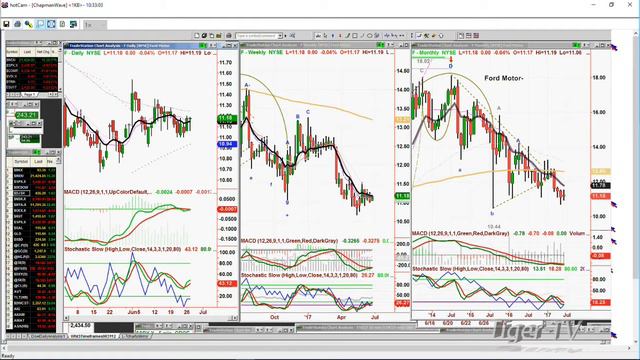Click green symbol link box on Daily chart
This screenshot has height=360, width=640.
[203, 45]
